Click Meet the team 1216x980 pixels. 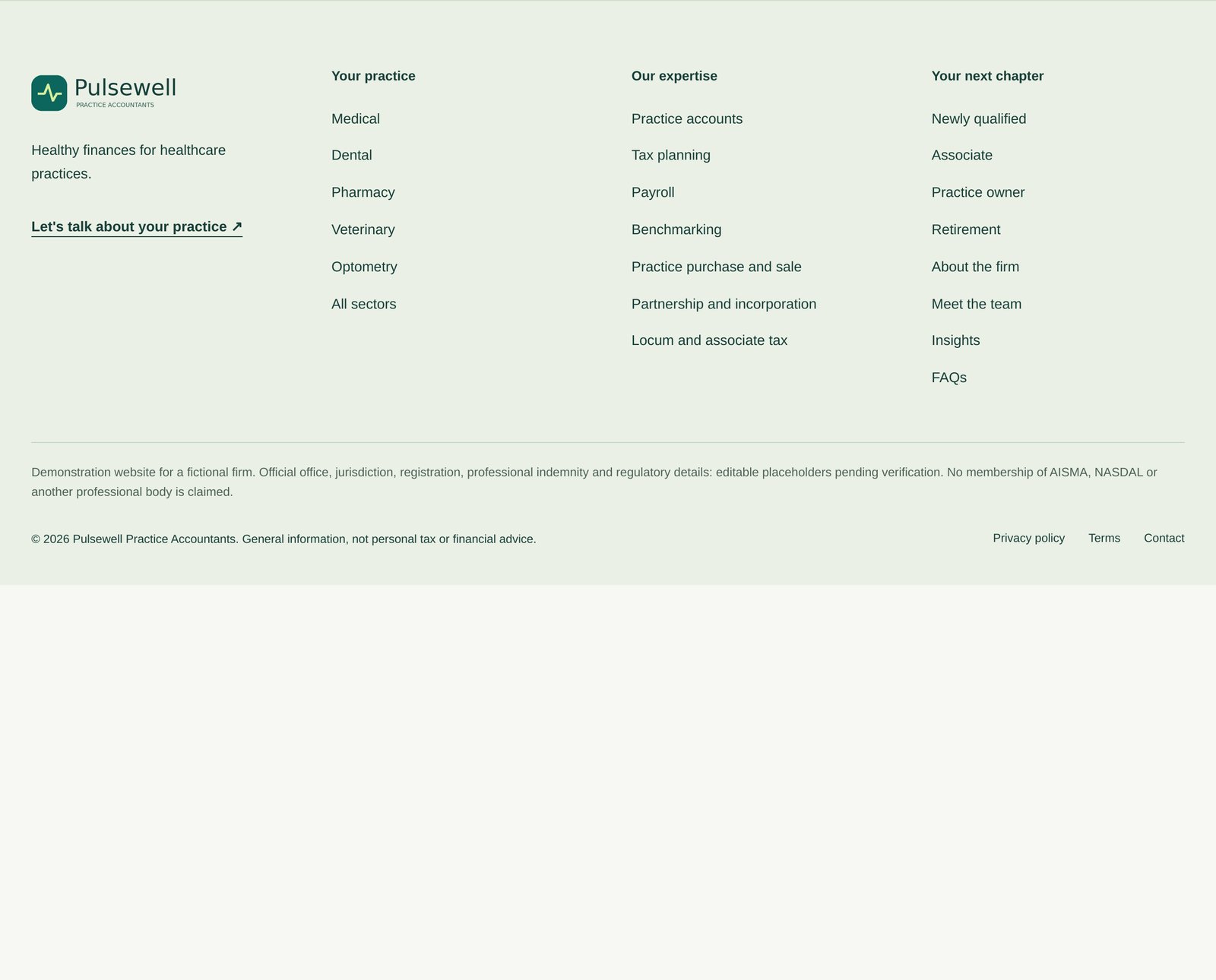click(977, 304)
